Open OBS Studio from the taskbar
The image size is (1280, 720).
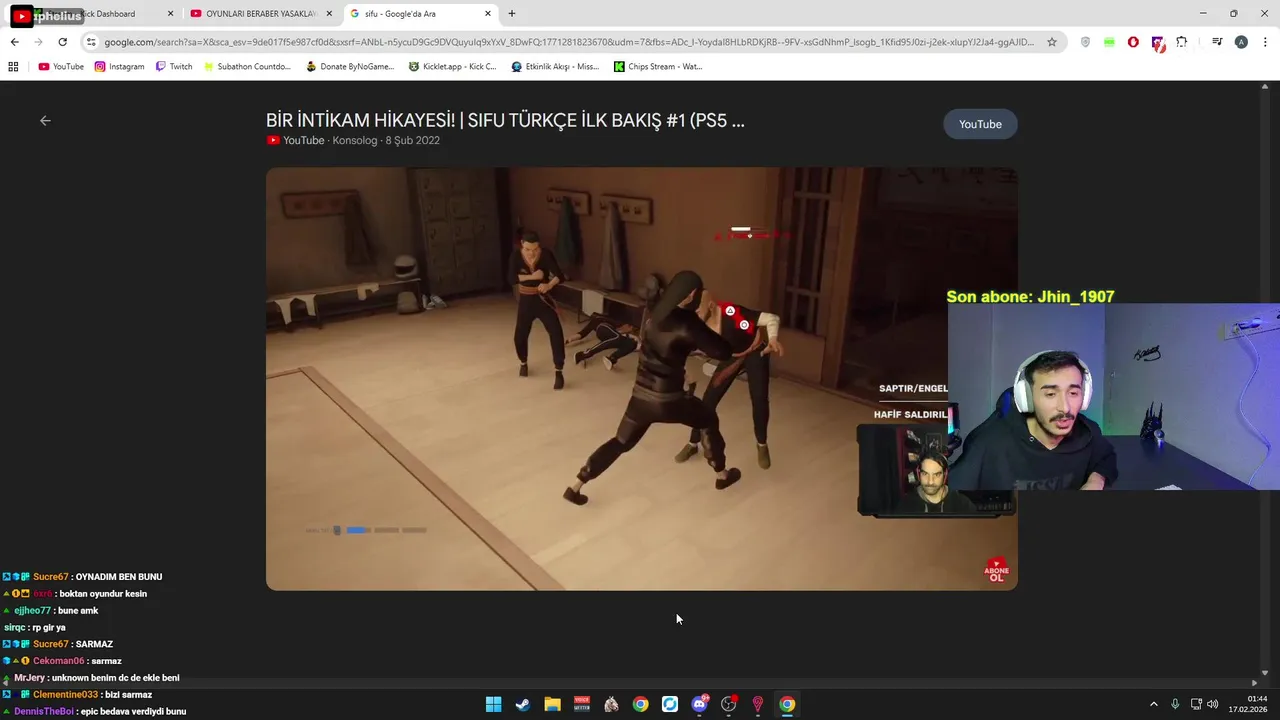point(729,704)
